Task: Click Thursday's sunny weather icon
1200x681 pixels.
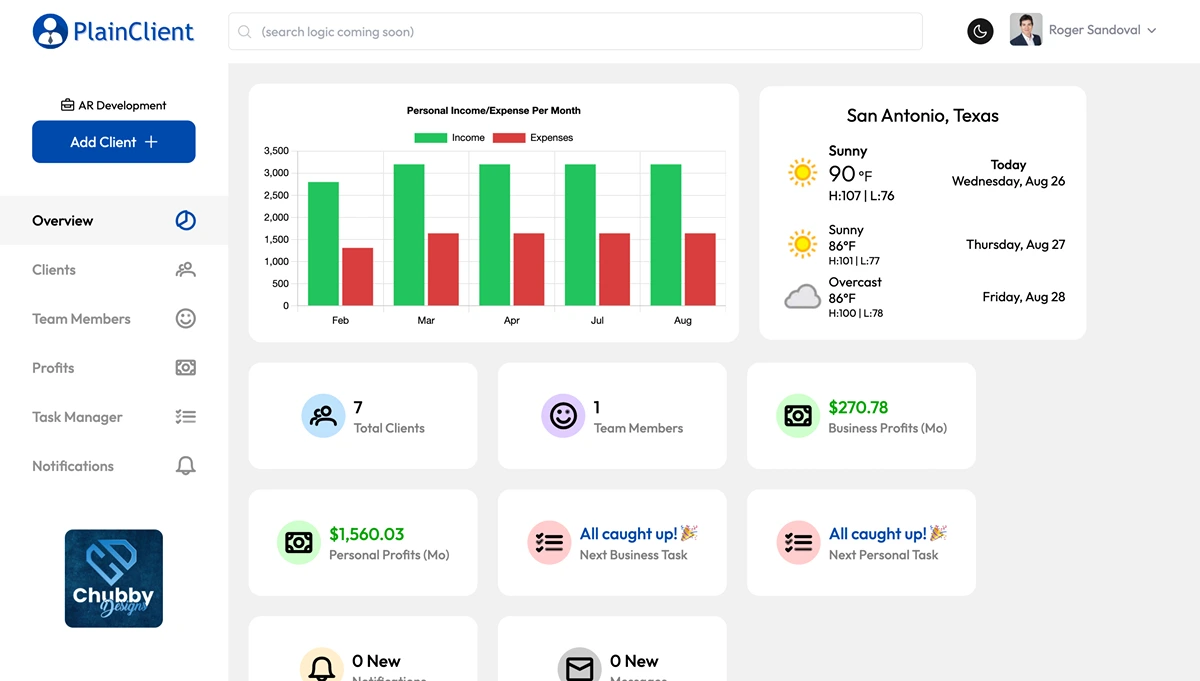Action: (802, 244)
